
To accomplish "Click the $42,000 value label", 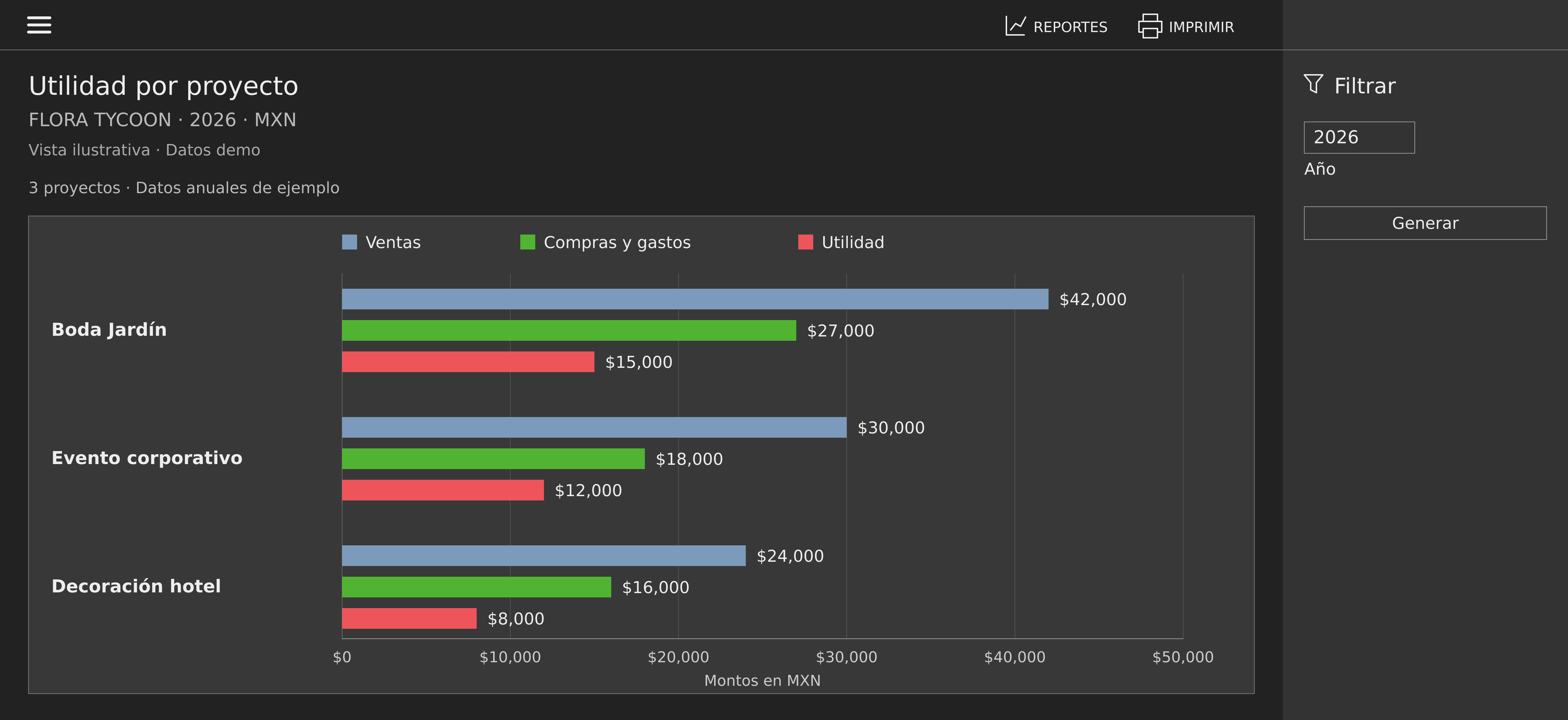I will (x=1093, y=299).
